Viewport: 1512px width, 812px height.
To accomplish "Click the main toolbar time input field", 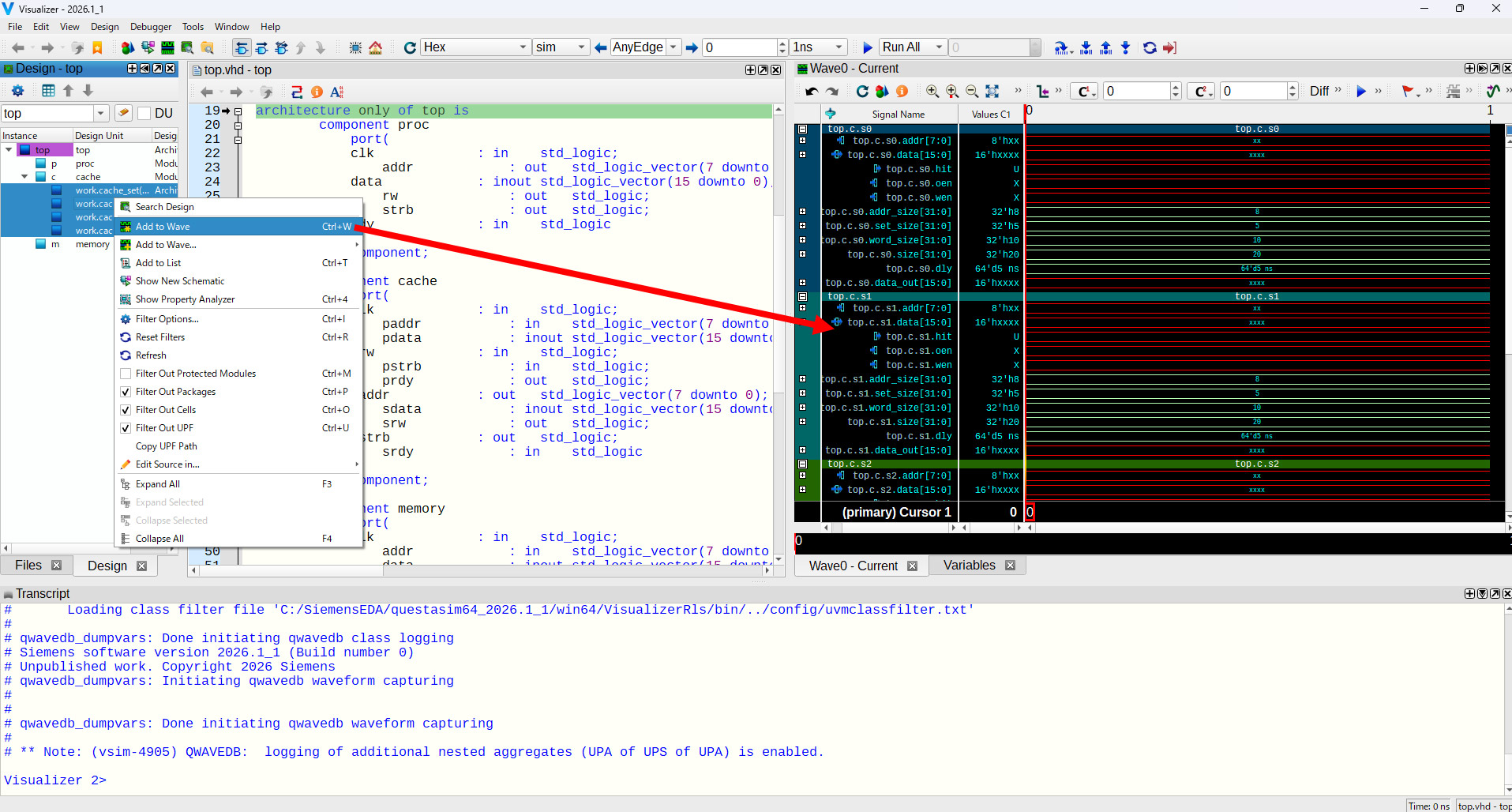I will coord(739,47).
